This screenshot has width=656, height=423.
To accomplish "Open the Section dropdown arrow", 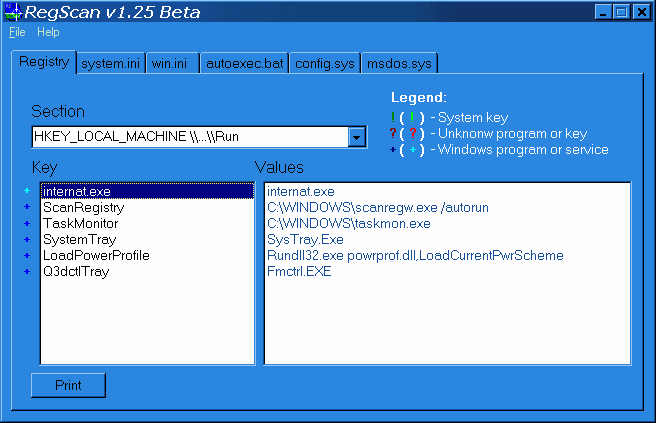I will [x=356, y=137].
